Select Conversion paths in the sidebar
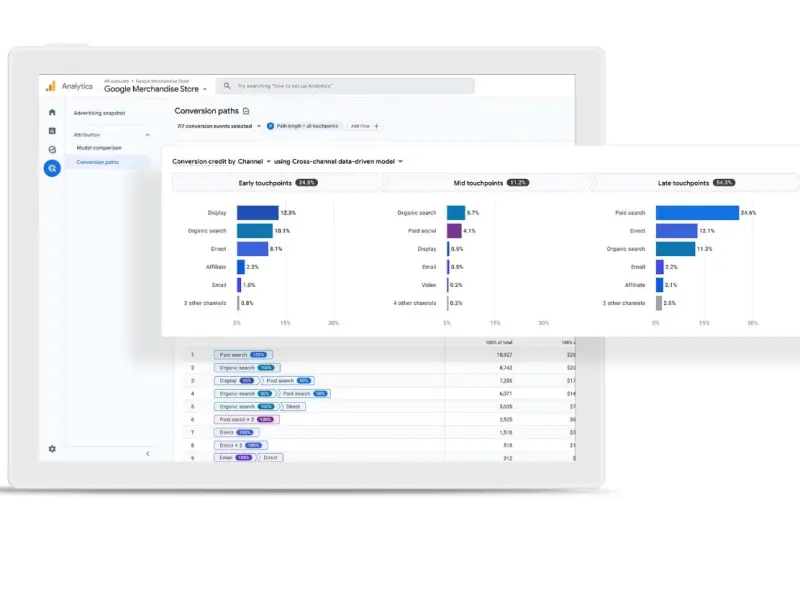Viewport: 800px width, 600px height. pos(98,161)
